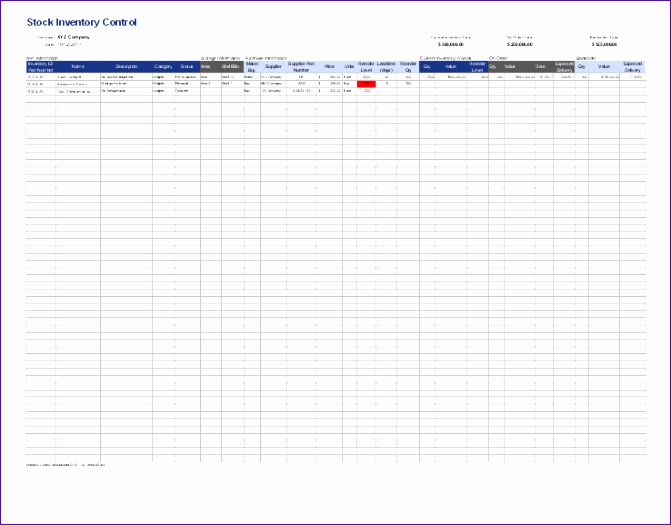Viewport: 671px width, 525px height.
Task: Click the $ 500,000.00 inventory total
Action: [x=451, y=44]
